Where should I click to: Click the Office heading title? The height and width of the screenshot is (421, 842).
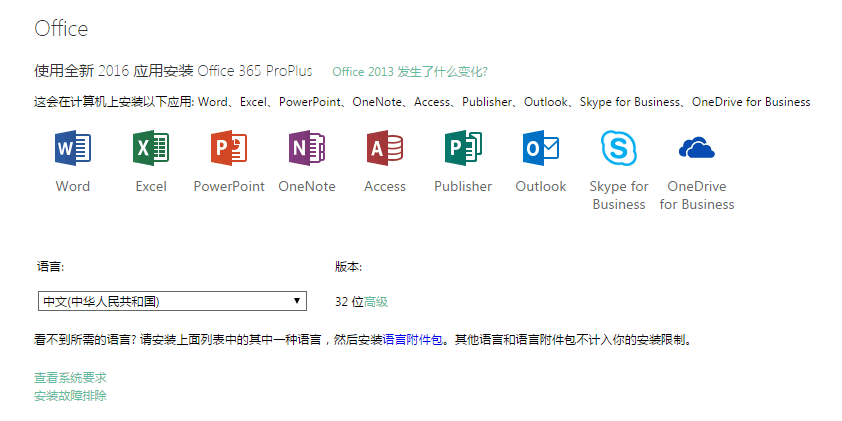point(61,29)
